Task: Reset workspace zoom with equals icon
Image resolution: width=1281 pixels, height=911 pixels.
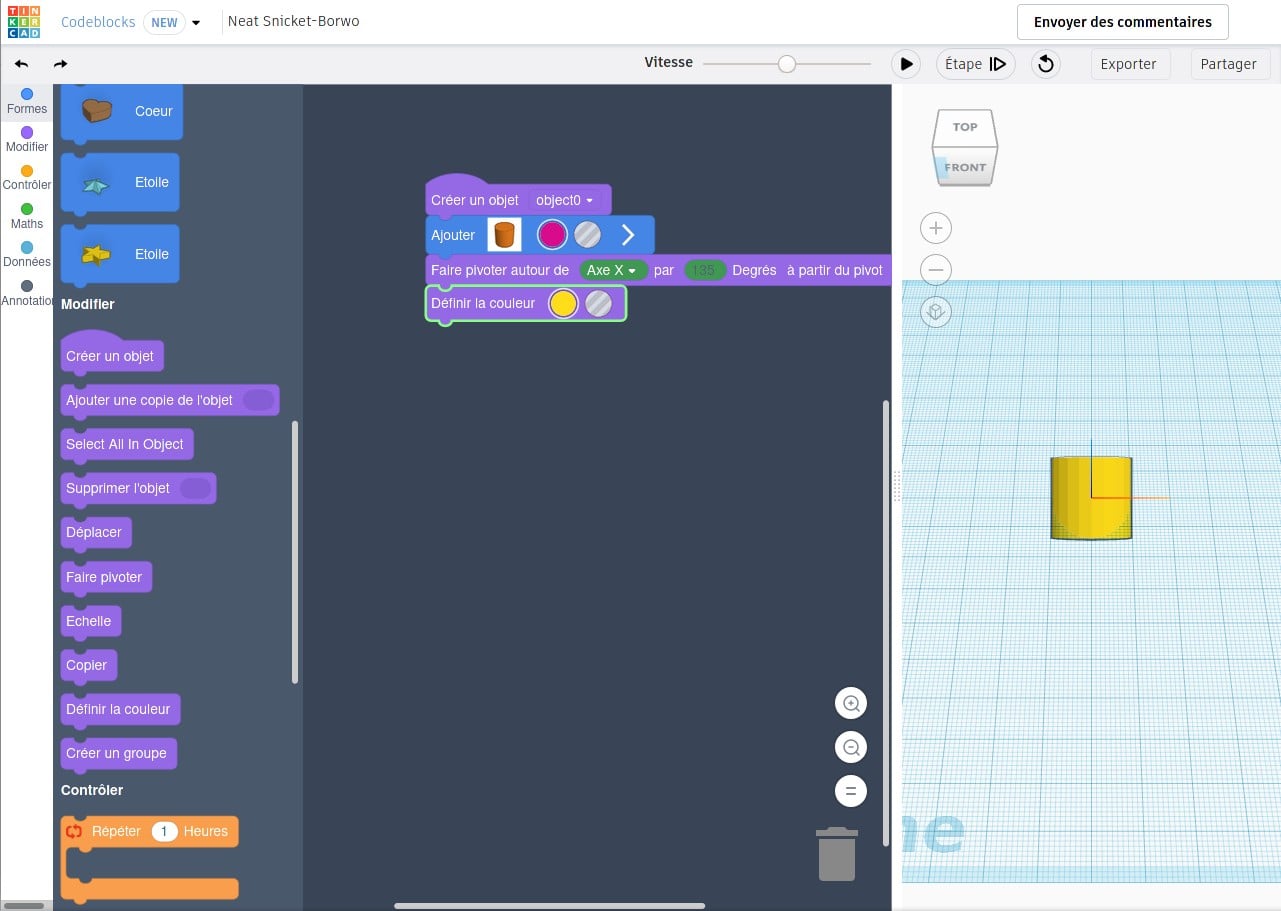Action: coord(851,791)
